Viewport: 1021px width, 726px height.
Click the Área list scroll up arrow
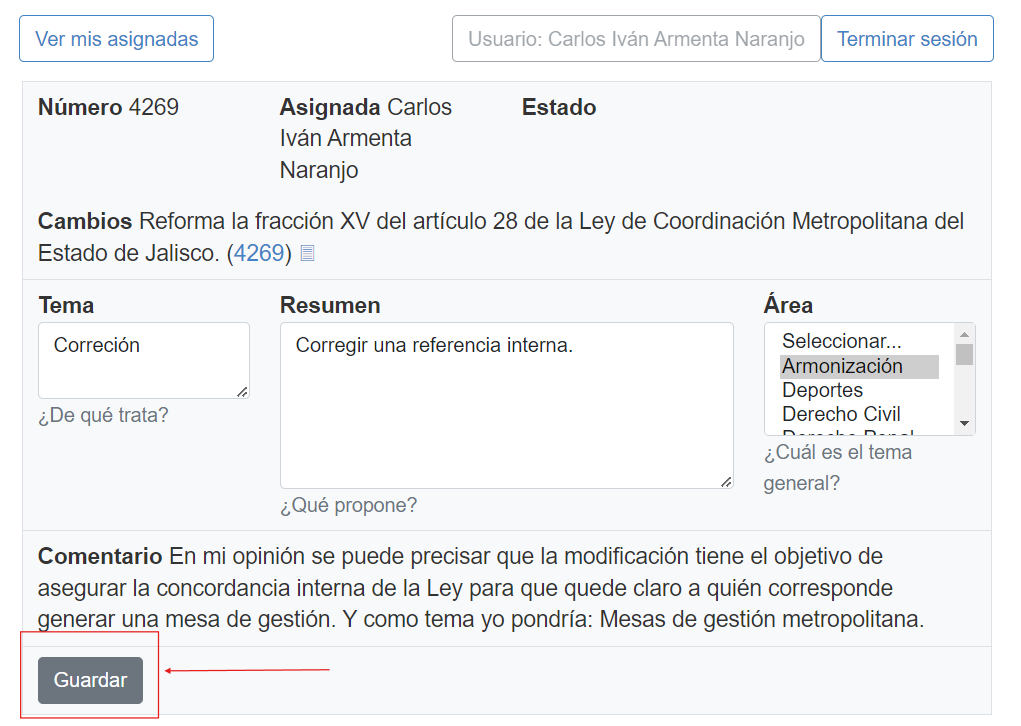click(964, 334)
